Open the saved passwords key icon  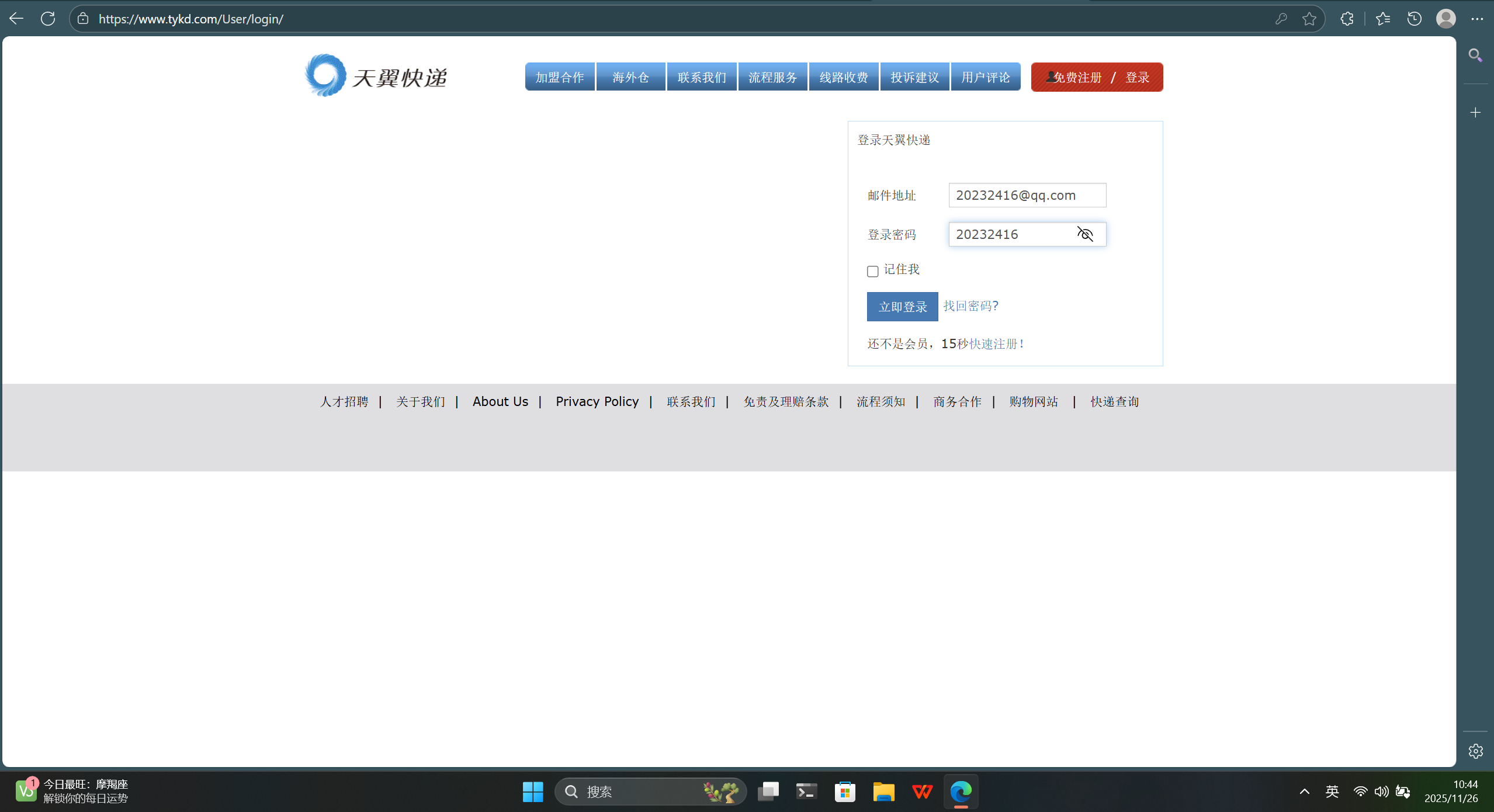coord(1281,19)
